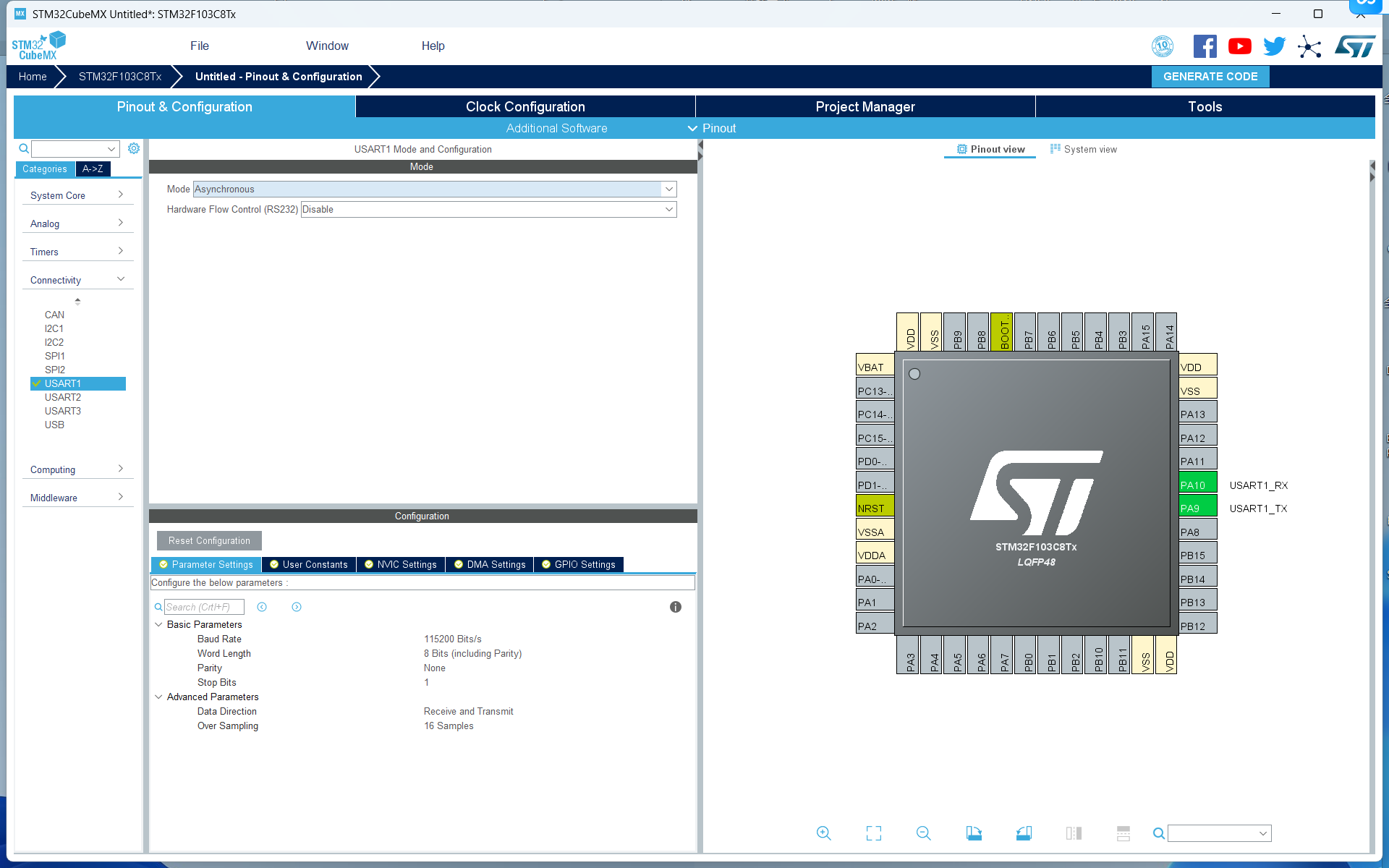Click the Baud Rate value 115200
The width and height of the screenshot is (1389, 868).
453,639
